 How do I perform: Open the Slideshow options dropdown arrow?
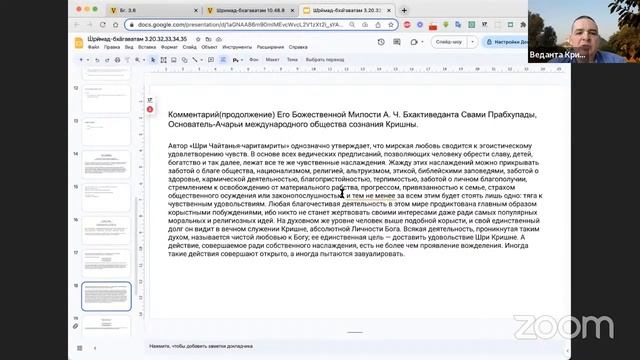[x=472, y=42]
